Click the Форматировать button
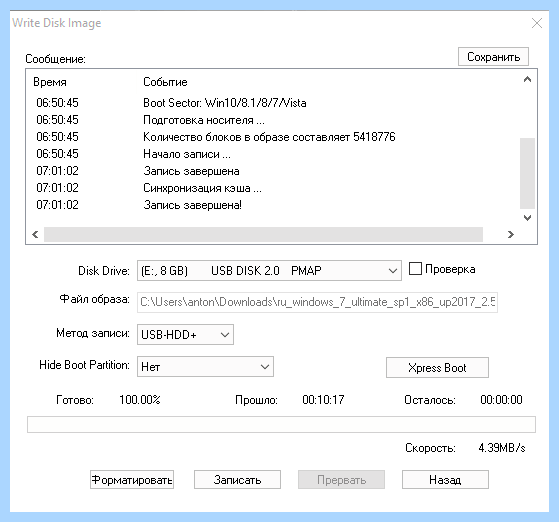Screen dimensions: 559x522 (132, 480)
